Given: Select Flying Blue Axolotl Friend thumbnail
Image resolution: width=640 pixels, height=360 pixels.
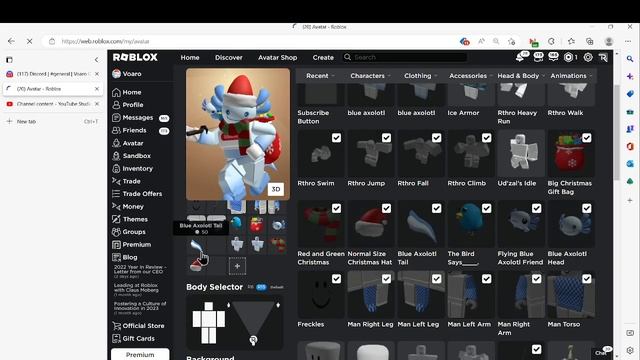Looking at the screenshot, I should pos(521,224).
